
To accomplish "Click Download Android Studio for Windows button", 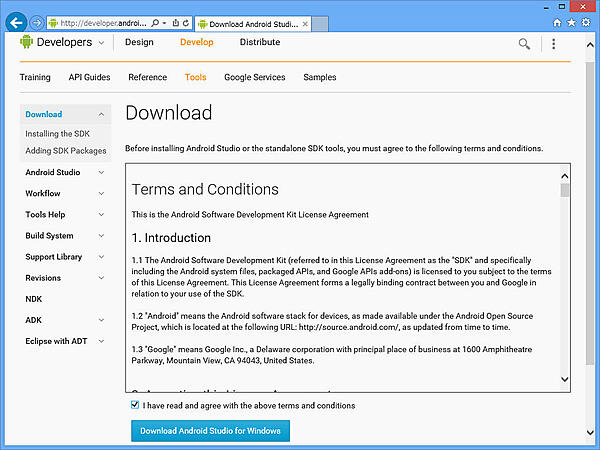I will pyautogui.click(x=210, y=431).
